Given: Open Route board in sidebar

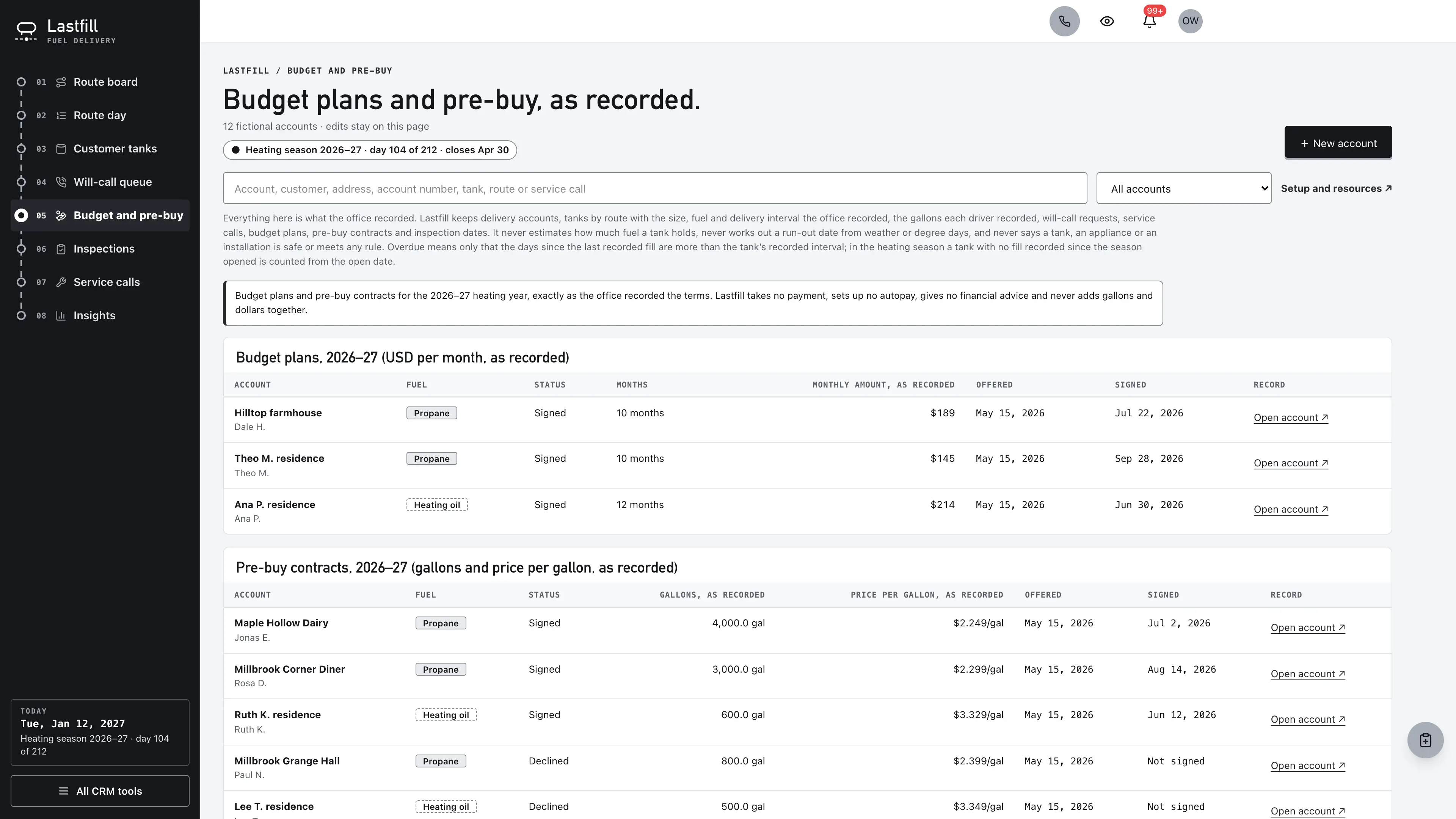Looking at the screenshot, I should pyautogui.click(x=100, y=82).
